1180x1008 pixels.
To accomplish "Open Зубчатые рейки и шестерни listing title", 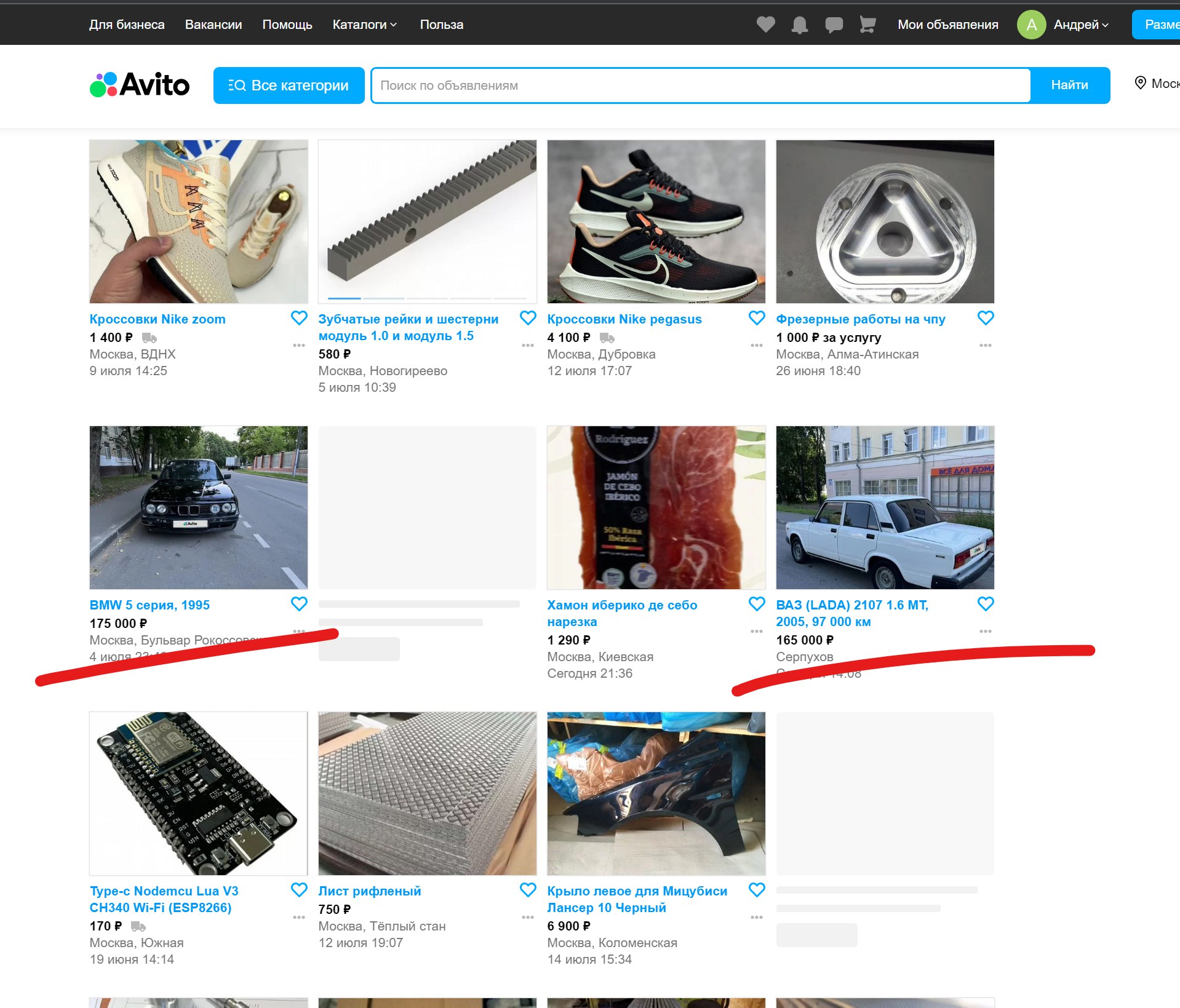I will tap(409, 328).
